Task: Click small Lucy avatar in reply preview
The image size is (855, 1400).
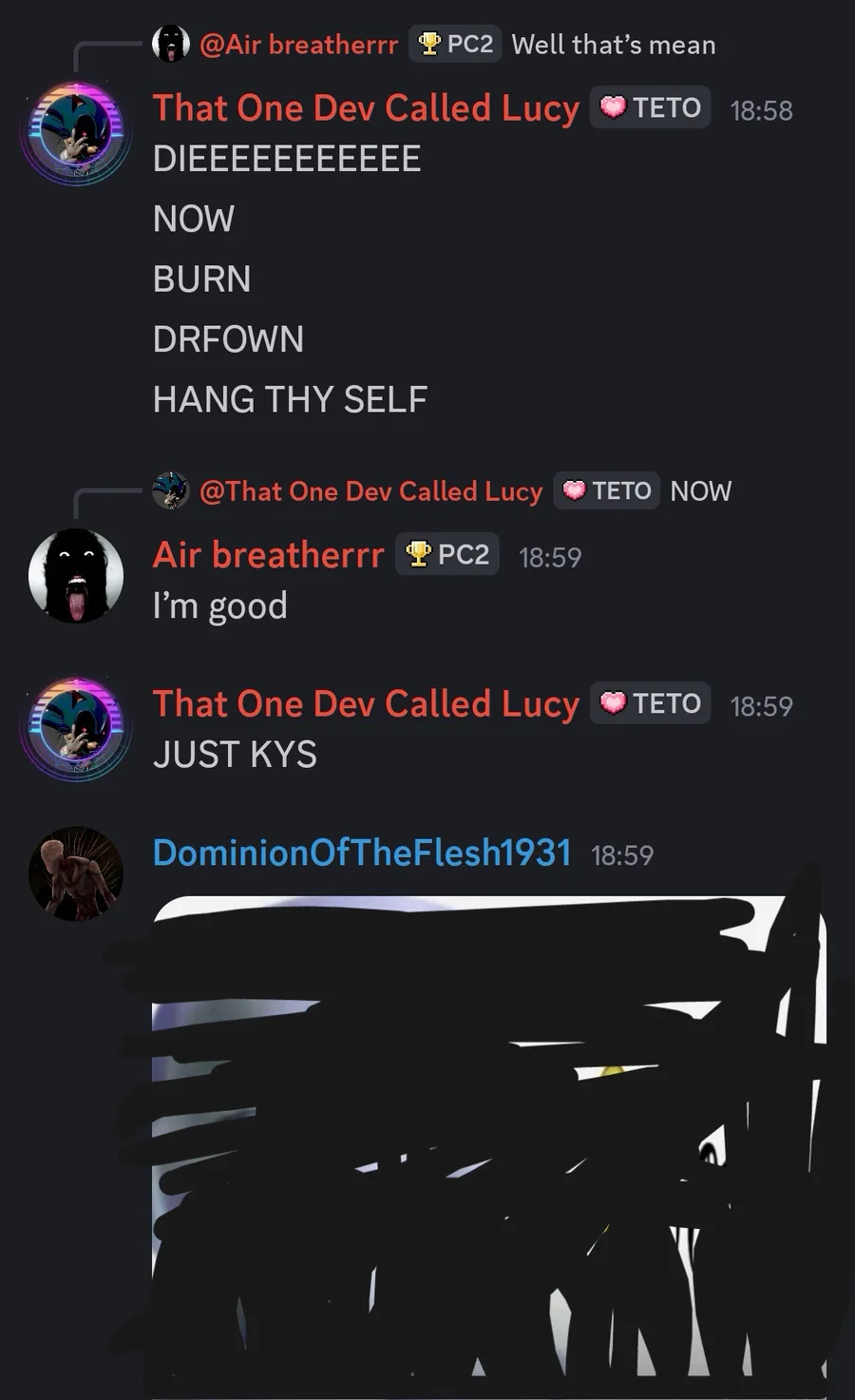Action: point(171,490)
